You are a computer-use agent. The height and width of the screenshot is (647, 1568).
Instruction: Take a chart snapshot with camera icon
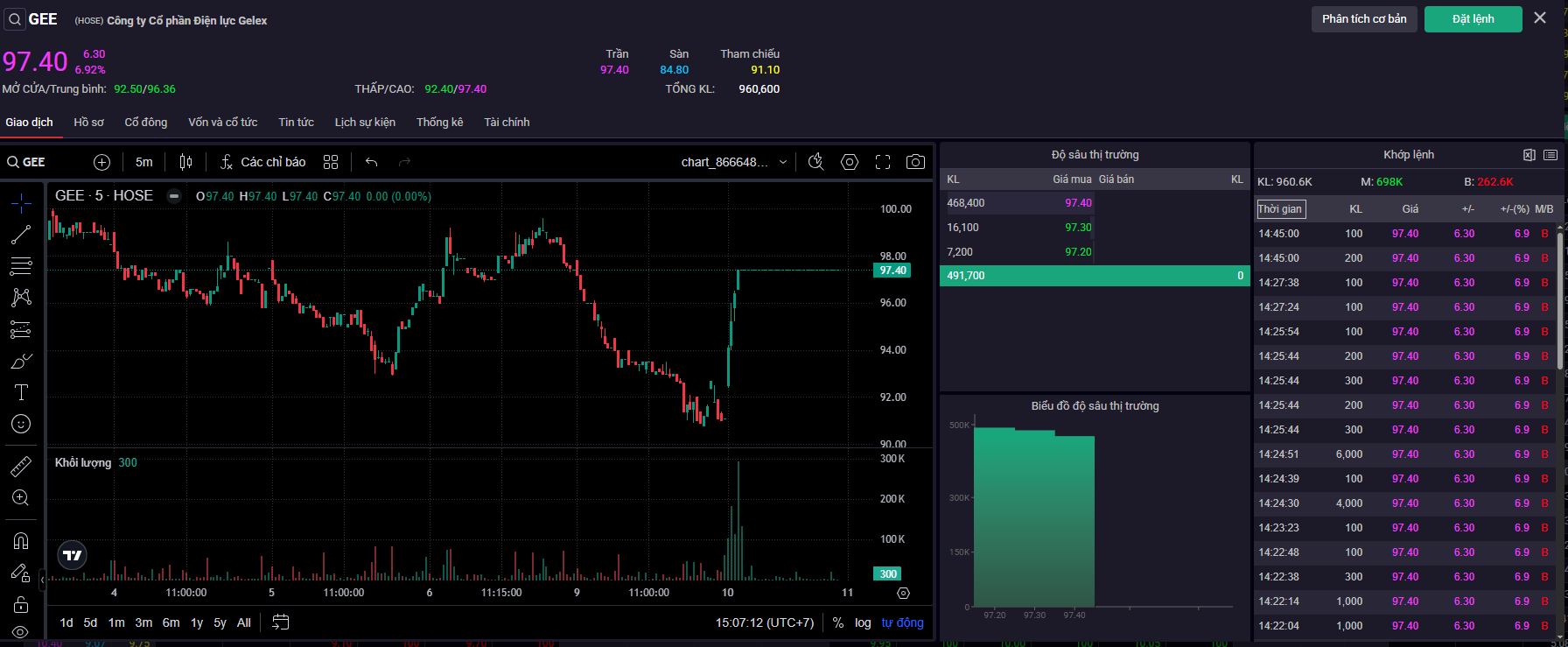[915, 162]
